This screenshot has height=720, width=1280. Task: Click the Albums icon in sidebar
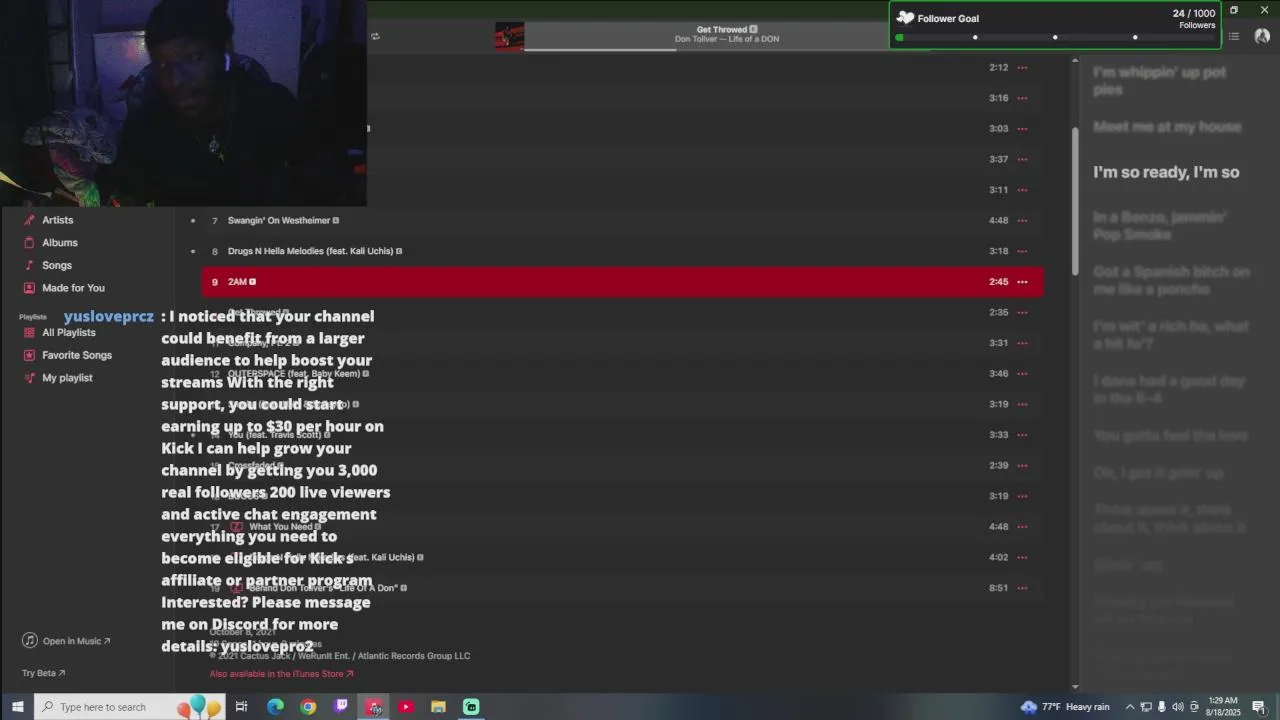click(x=30, y=242)
